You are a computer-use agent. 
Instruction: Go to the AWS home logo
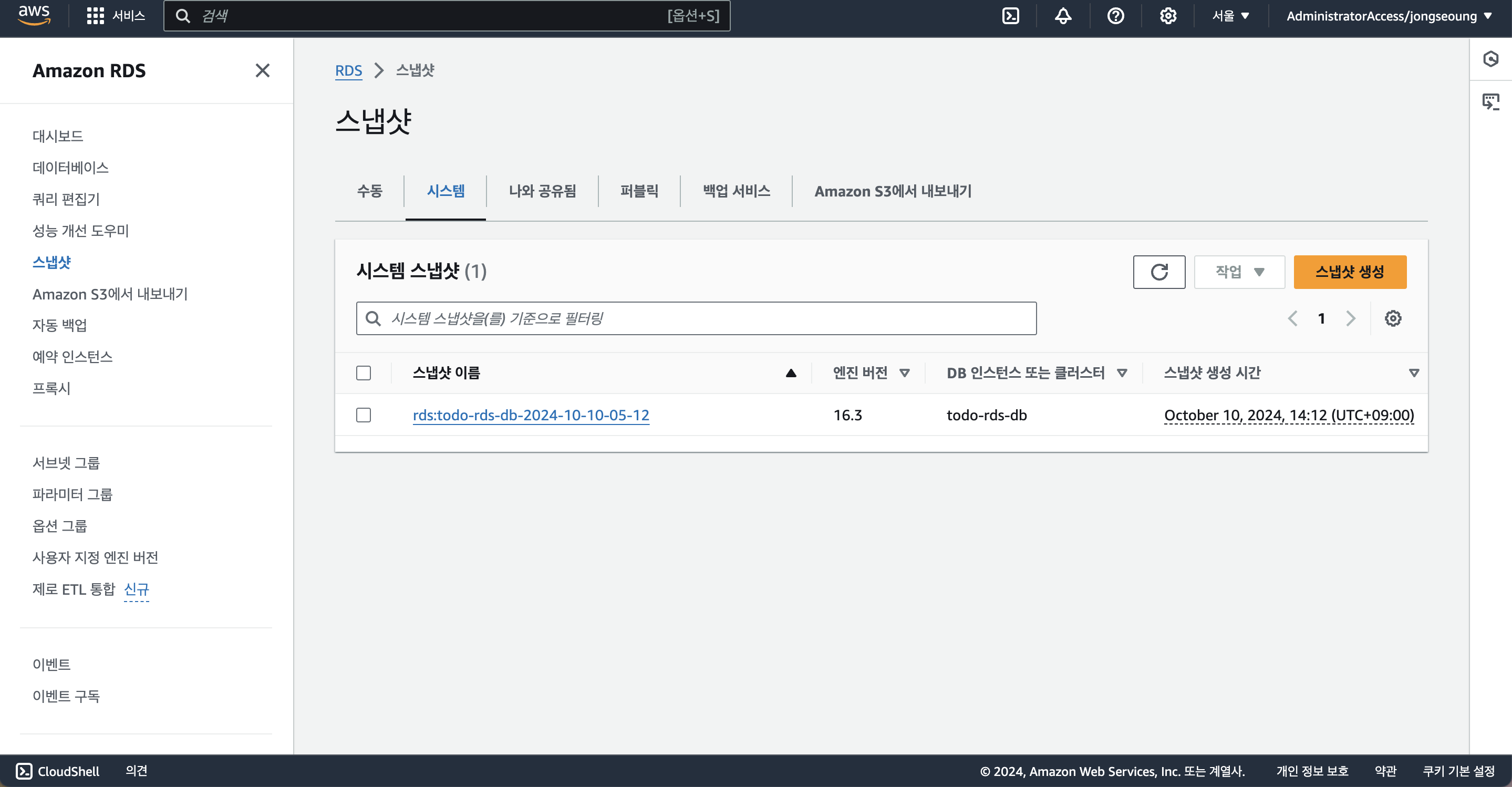(x=34, y=15)
